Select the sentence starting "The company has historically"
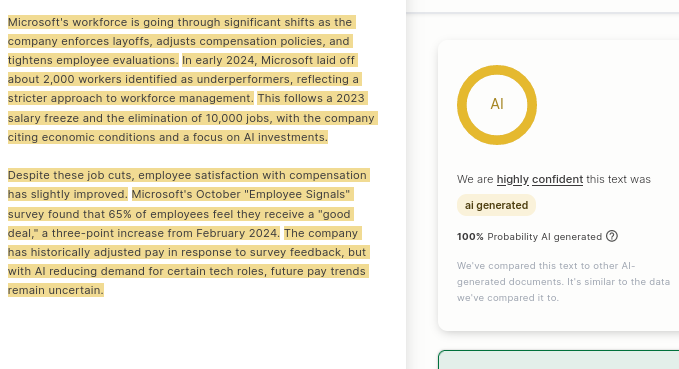 188,262
